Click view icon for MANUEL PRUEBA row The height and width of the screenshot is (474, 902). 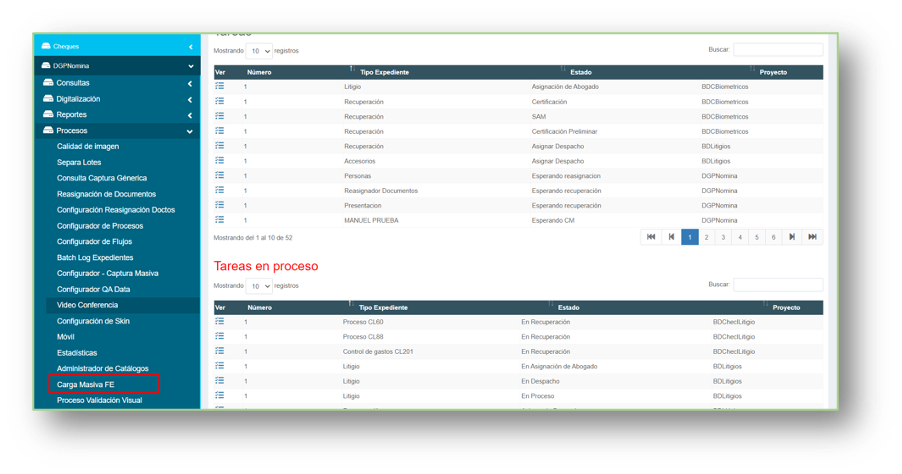(220, 219)
